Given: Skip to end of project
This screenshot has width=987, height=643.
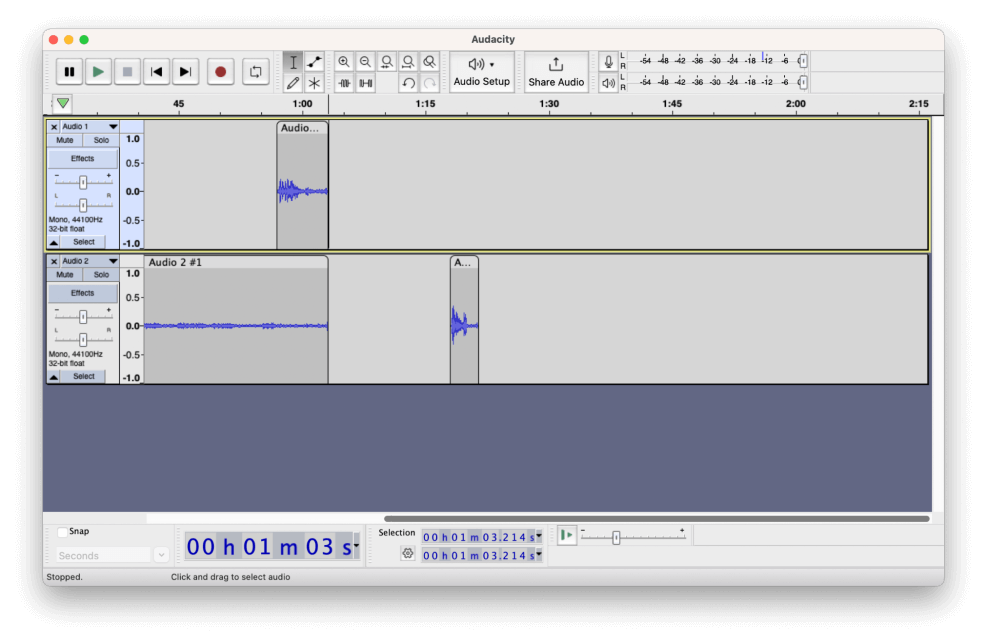Looking at the screenshot, I should [185, 72].
